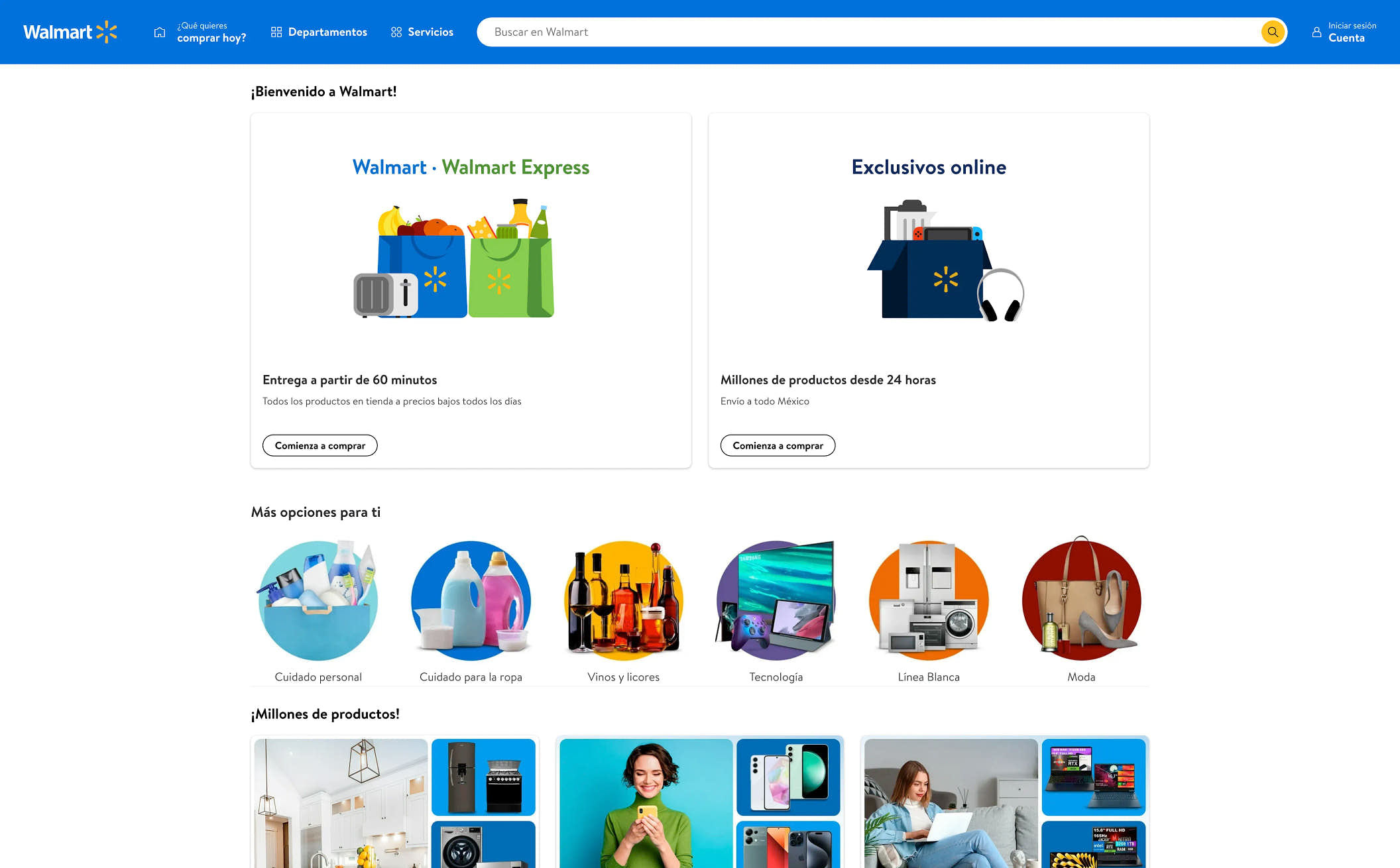Open the Tecnología category circle
Viewport: 1400px width, 868px height.
pos(776,600)
